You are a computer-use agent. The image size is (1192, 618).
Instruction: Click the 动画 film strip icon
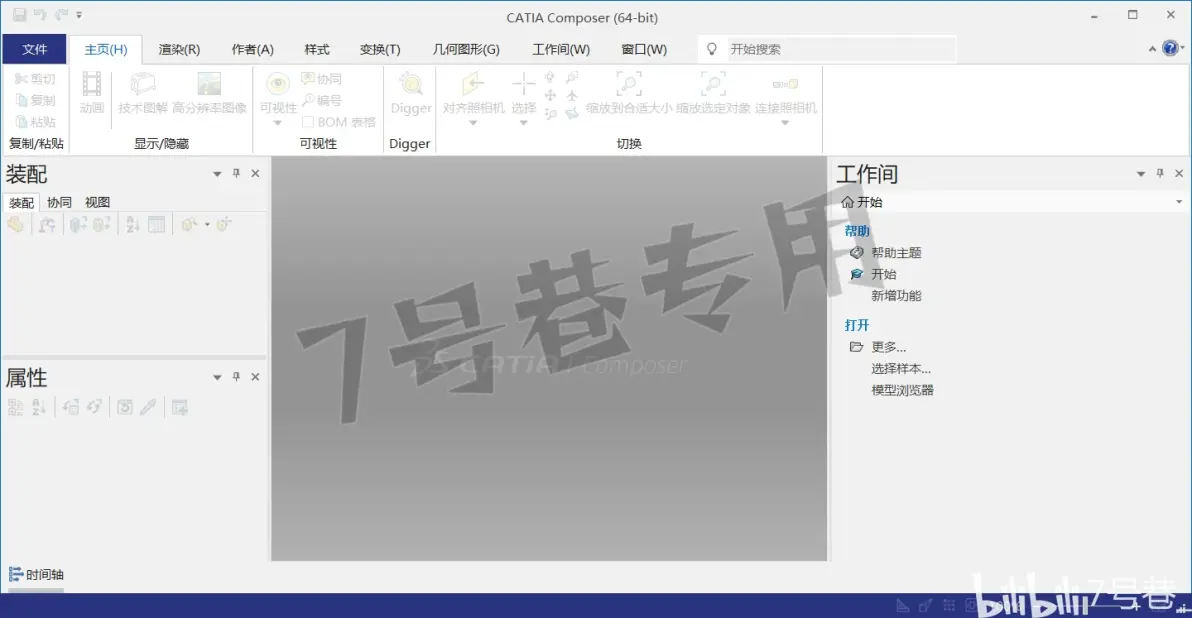pyautogui.click(x=91, y=84)
